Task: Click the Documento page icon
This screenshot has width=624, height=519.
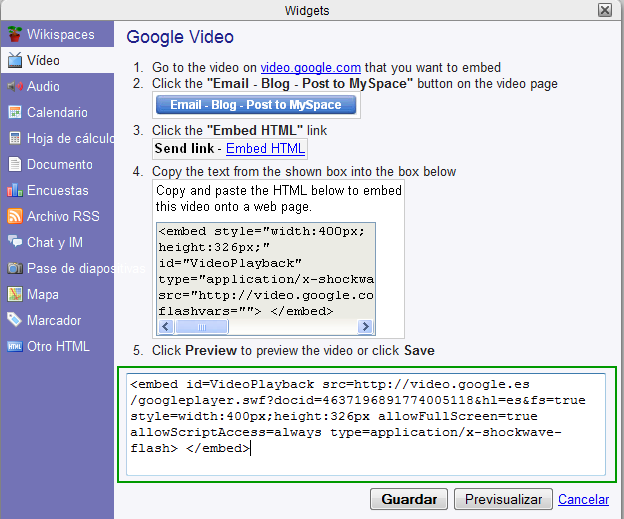Action: 15,164
